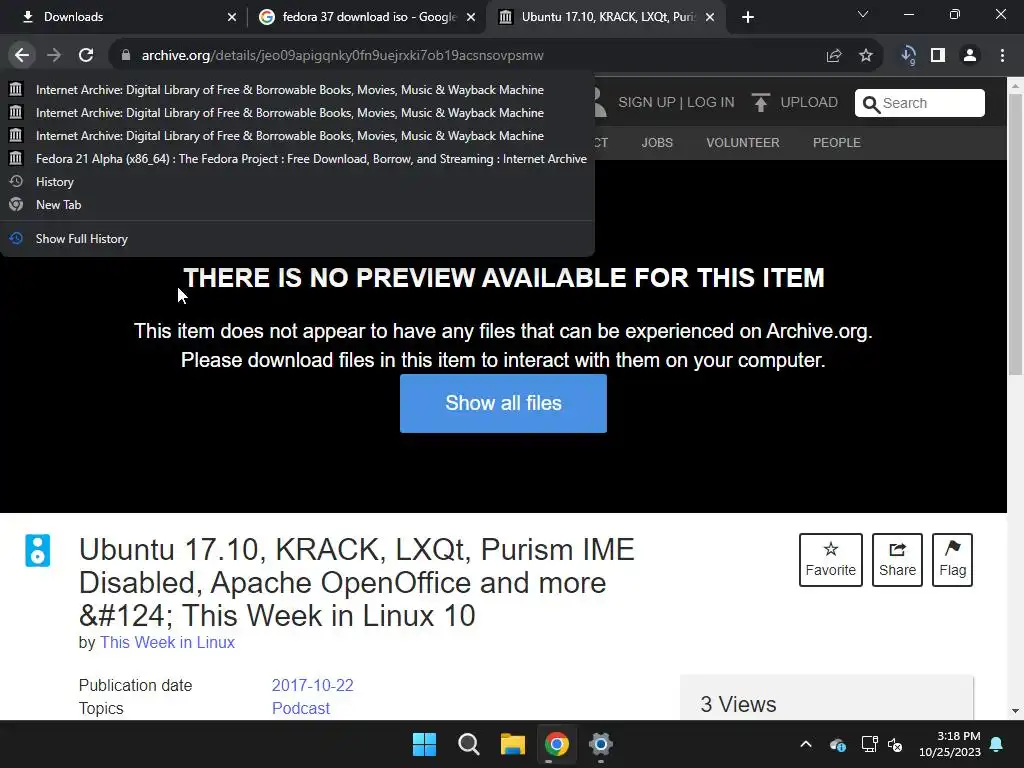This screenshot has width=1024, height=768.
Task: Select the first Internet Archive history entry
Action: point(297,89)
